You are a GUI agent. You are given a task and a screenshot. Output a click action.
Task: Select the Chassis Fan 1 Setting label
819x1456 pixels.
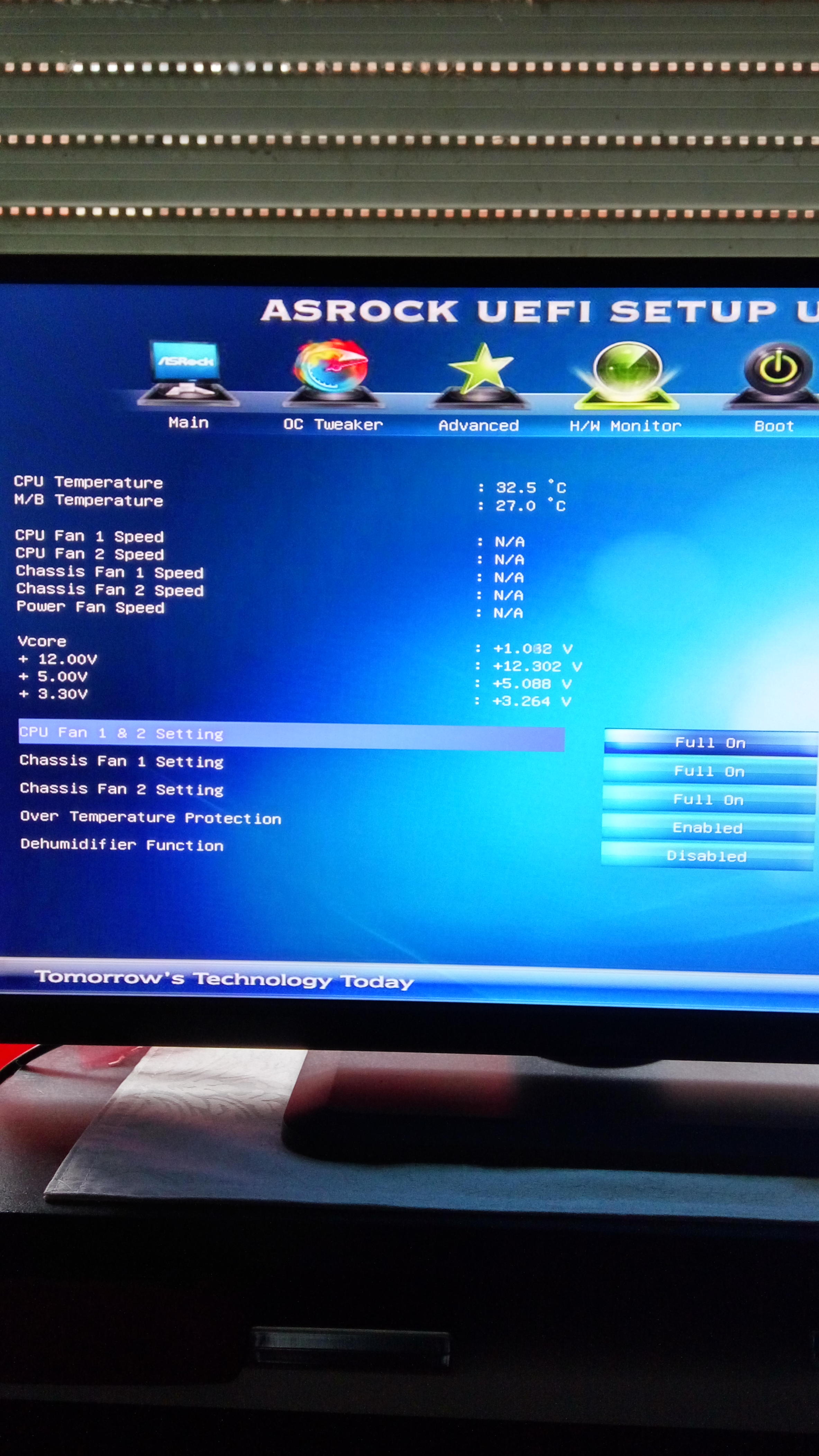121,761
